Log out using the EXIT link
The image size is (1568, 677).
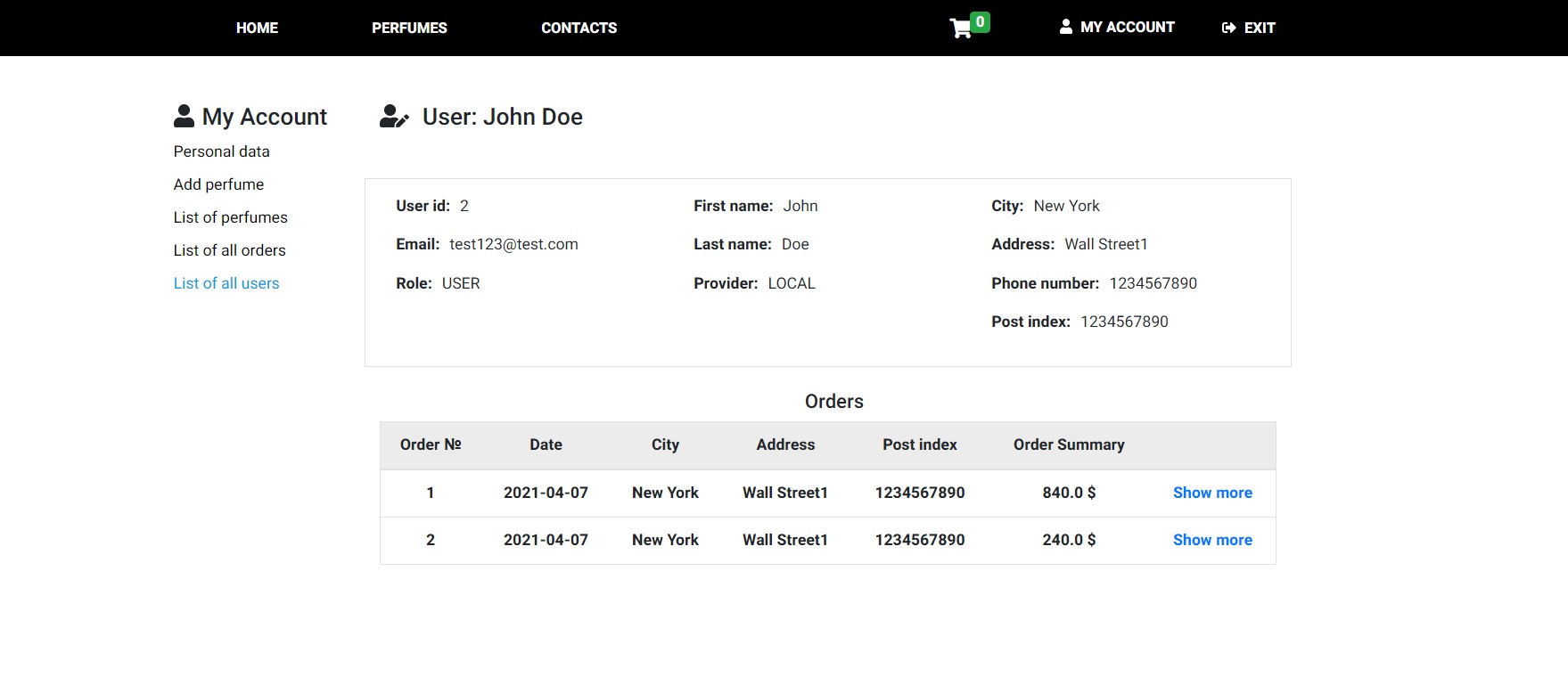(1259, 29)
